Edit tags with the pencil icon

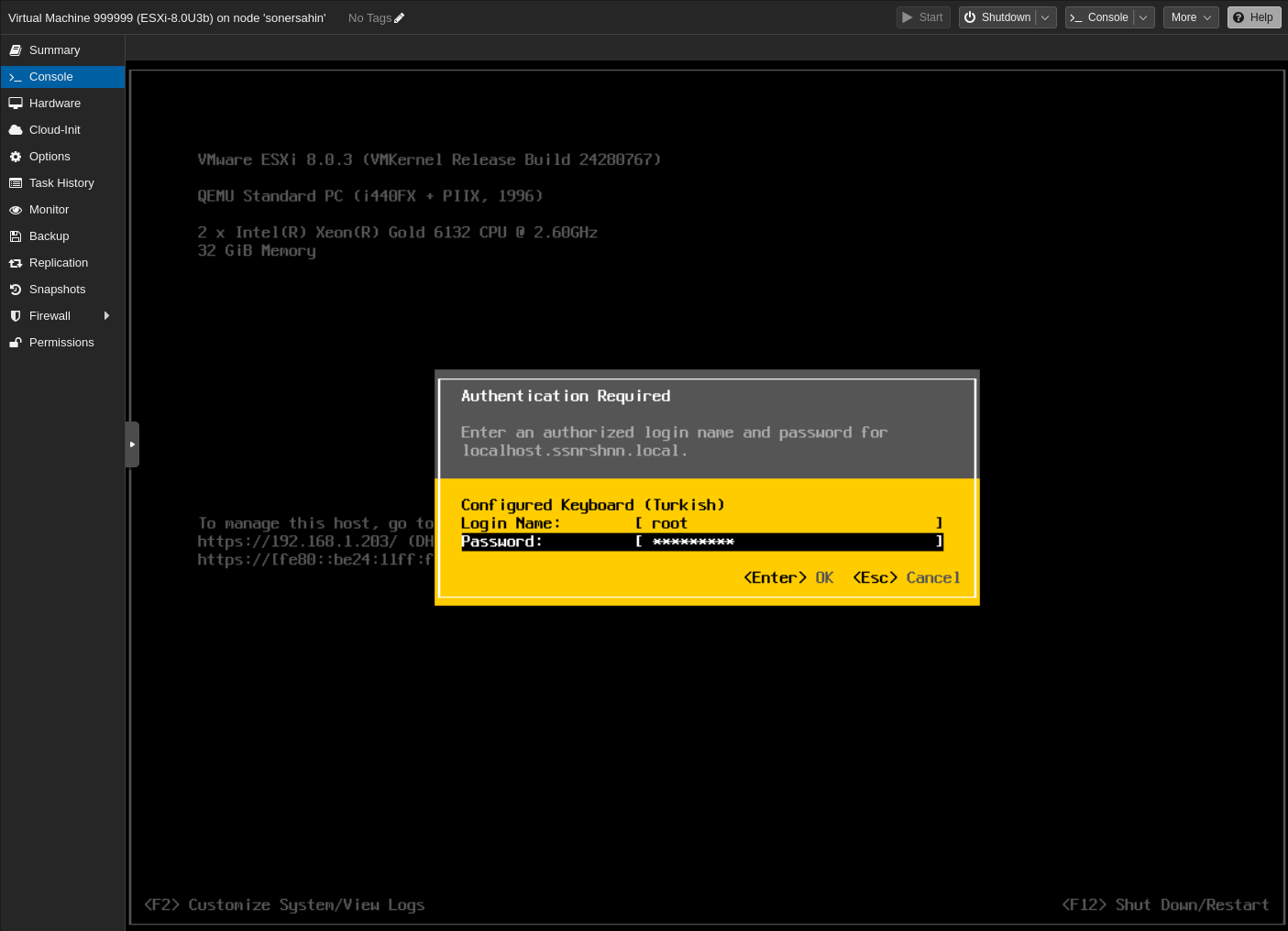click(398, 16)
